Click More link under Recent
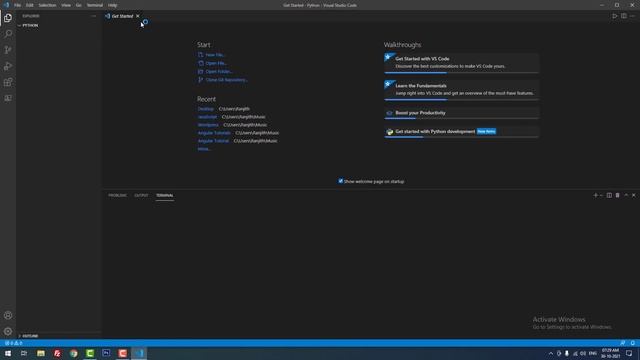The width and height of the screenshot is (640, 360). pos(204,149)
